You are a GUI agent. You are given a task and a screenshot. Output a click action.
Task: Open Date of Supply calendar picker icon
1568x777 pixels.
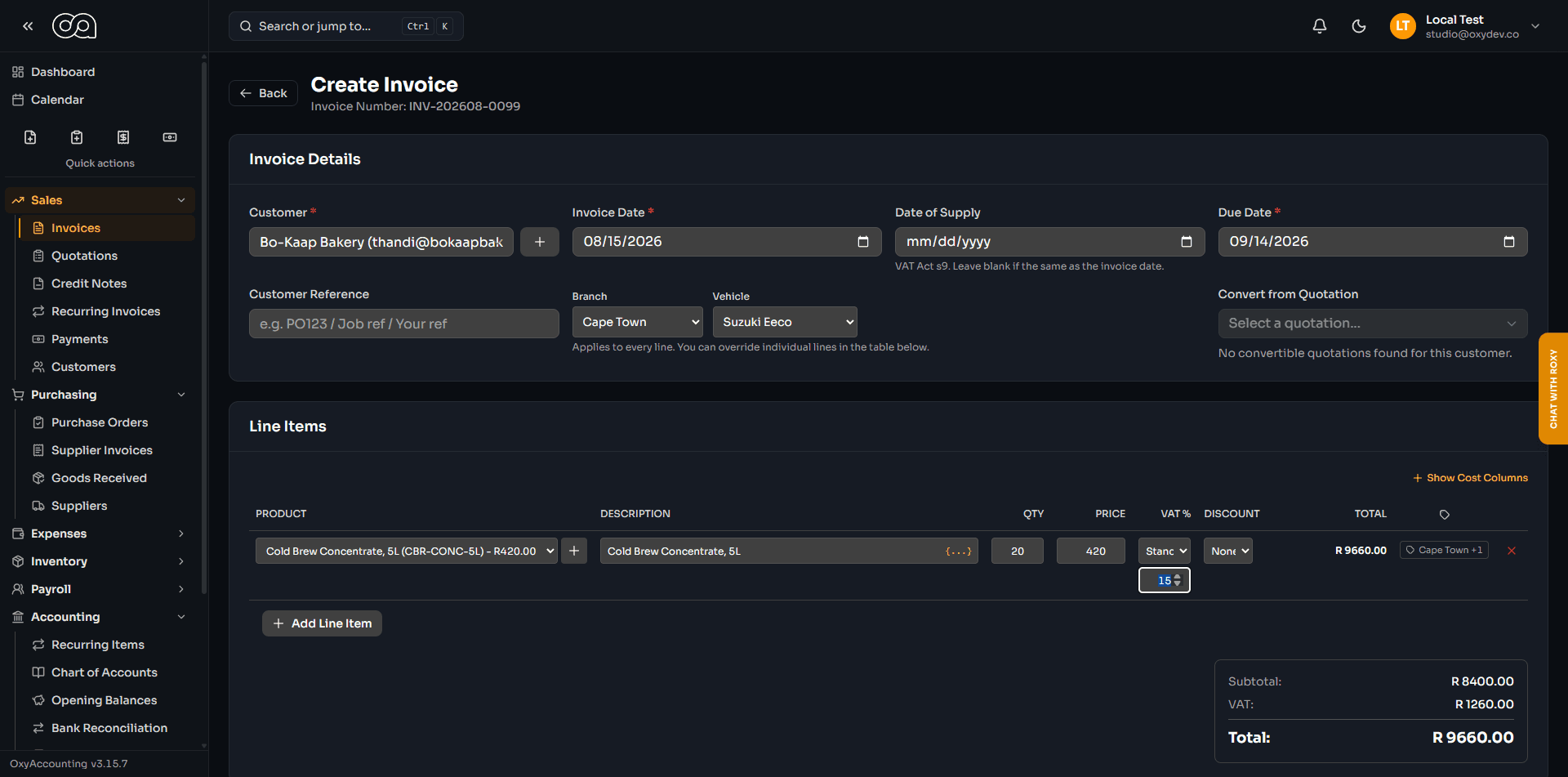click(x=1187, y=242)
